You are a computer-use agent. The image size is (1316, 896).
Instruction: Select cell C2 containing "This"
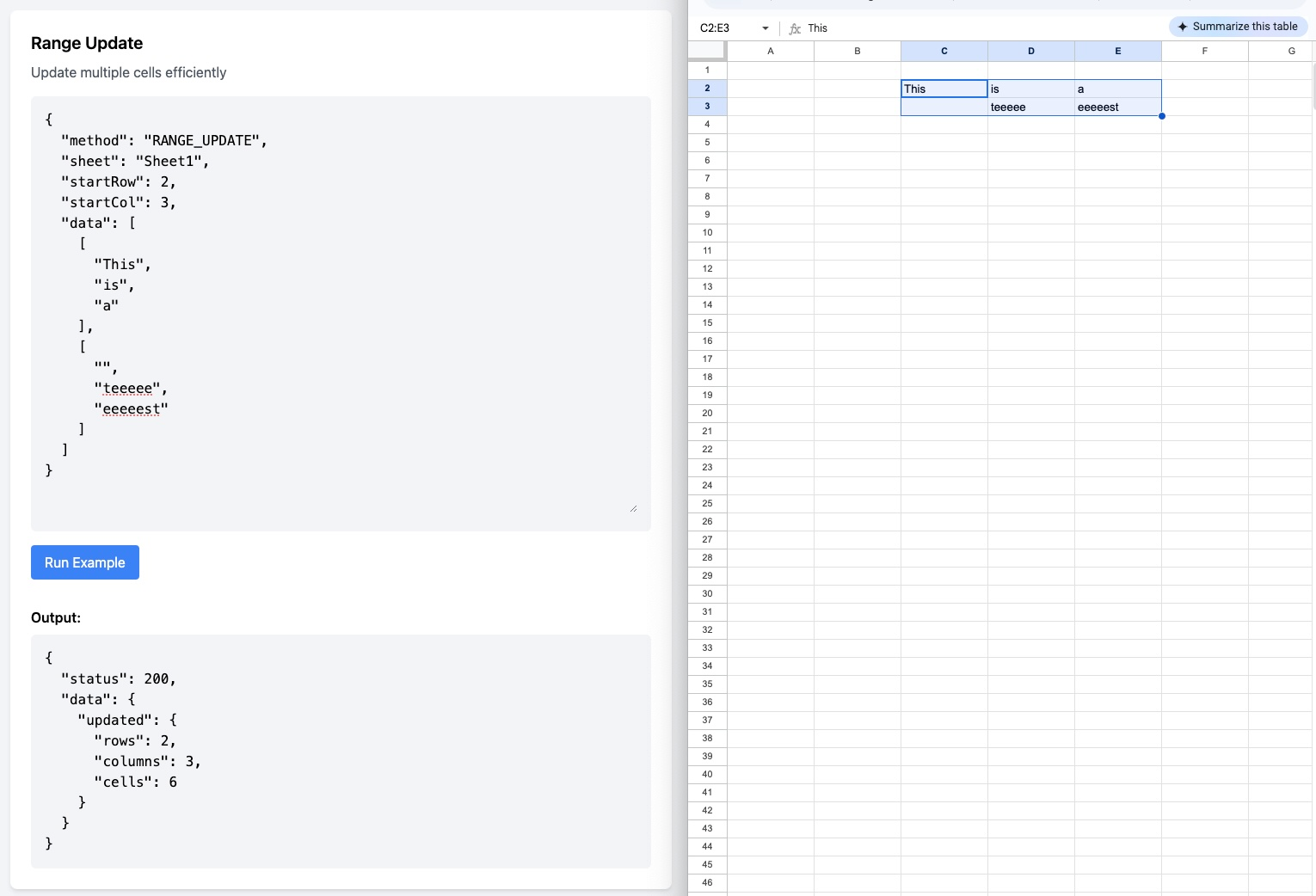click(x=944, y=89)
